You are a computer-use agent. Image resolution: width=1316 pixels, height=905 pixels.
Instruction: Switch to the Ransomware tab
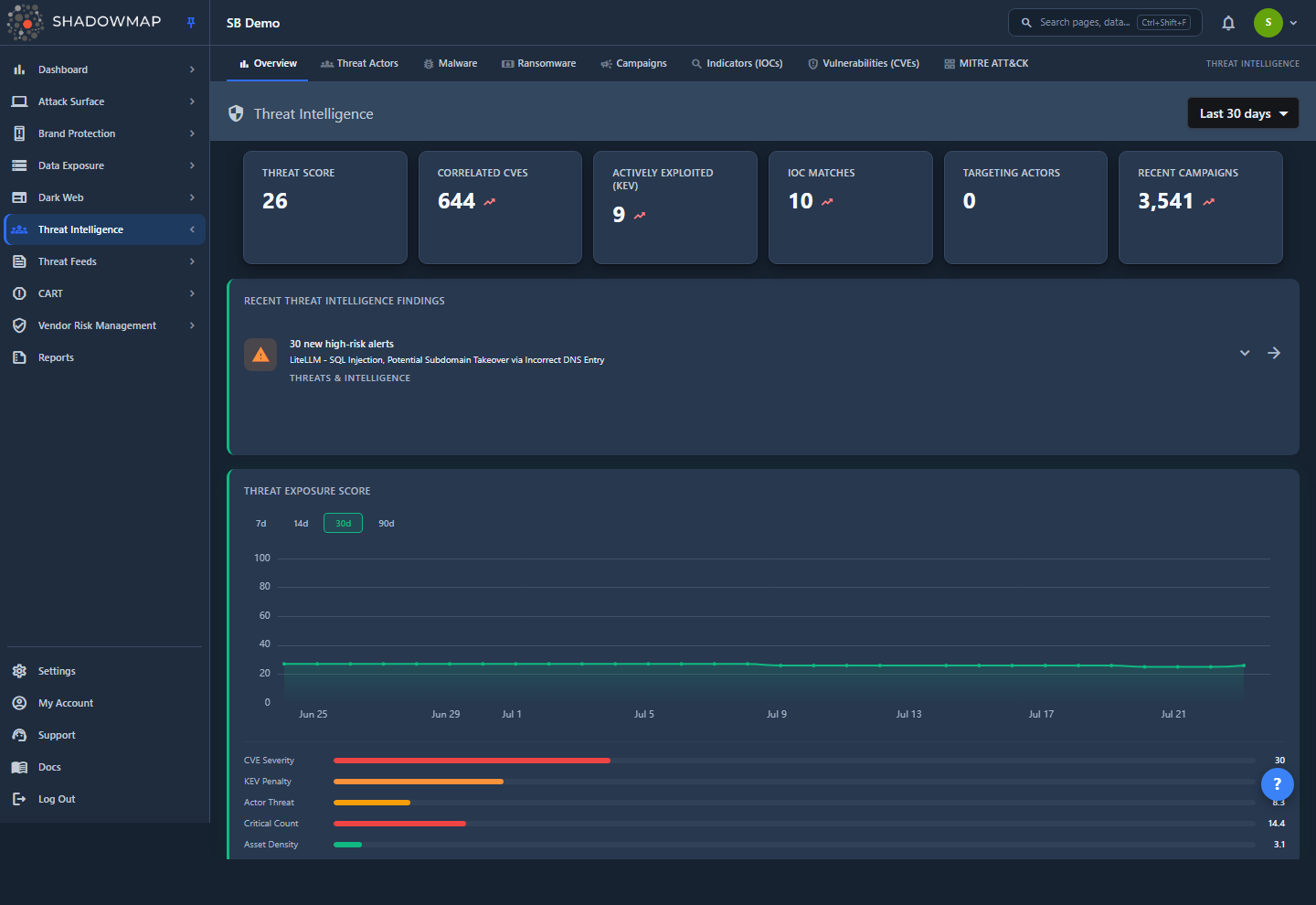(539, 63)
